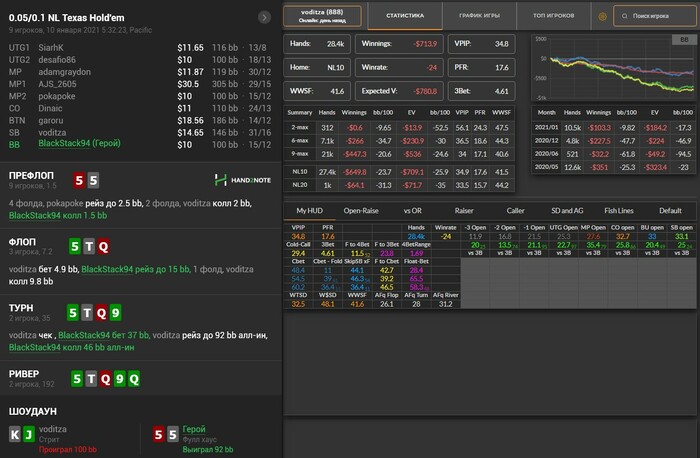Open the Статистика tab

tap(405, 16)
